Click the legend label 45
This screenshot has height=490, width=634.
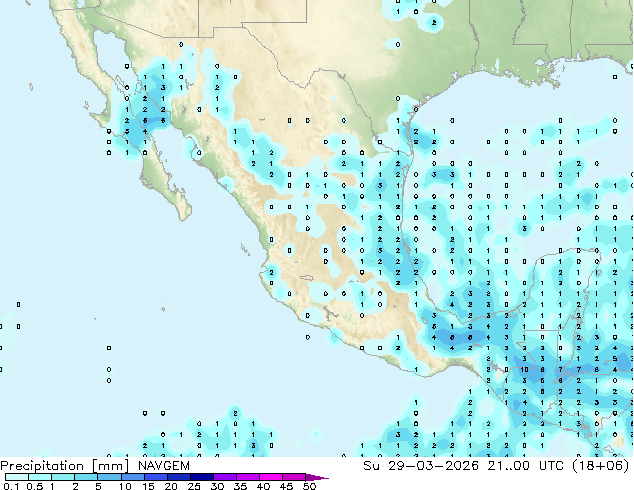pyautogui.click(x=286, y=486)
